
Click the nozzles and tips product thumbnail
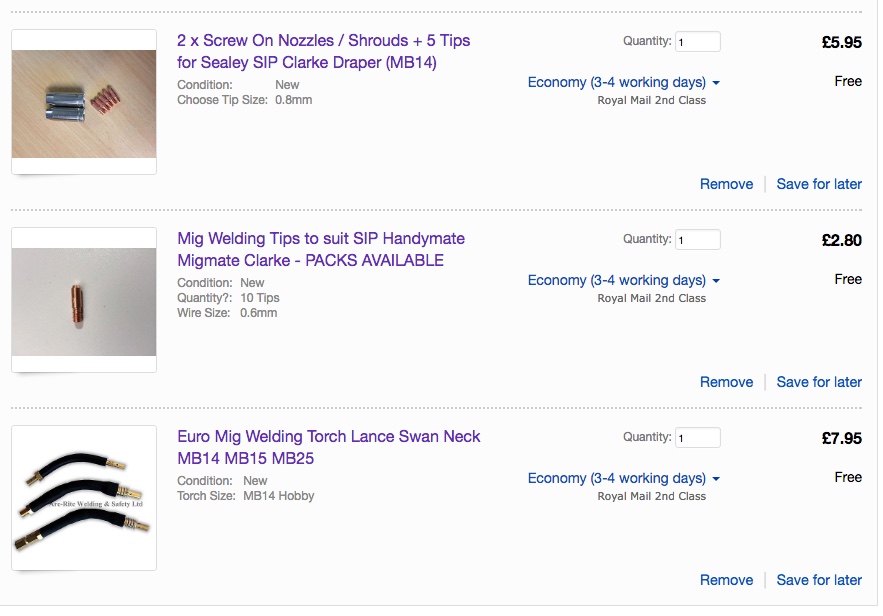click(x=84, y=102)
